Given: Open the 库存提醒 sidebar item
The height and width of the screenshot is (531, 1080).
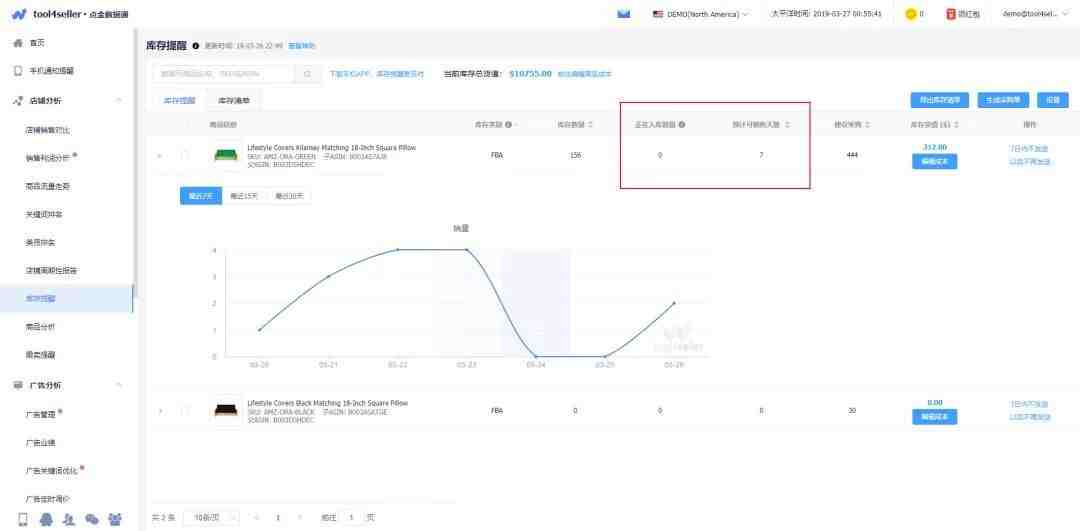Looking at the screenshot, I should pyautogui.click(x=67, y=299).
